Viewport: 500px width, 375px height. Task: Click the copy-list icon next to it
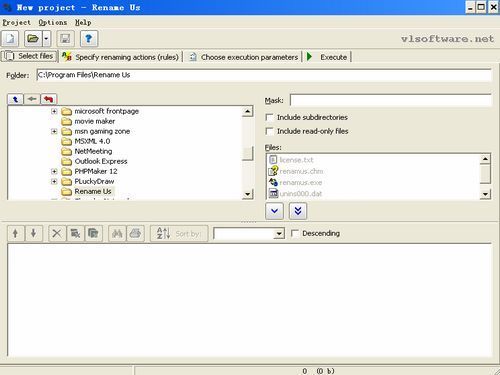click(94, 233)
